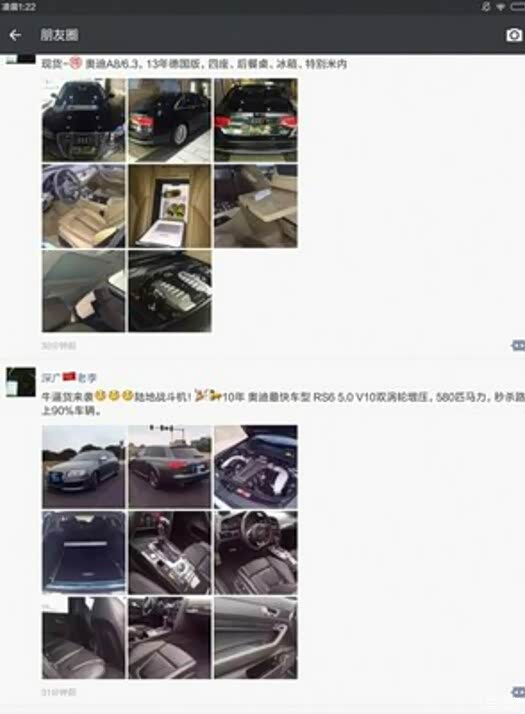Image resolution: width=525 pixels, height=714 pixels.
Task: Open the RS6 front exterior photo
Action: point(83,467)
